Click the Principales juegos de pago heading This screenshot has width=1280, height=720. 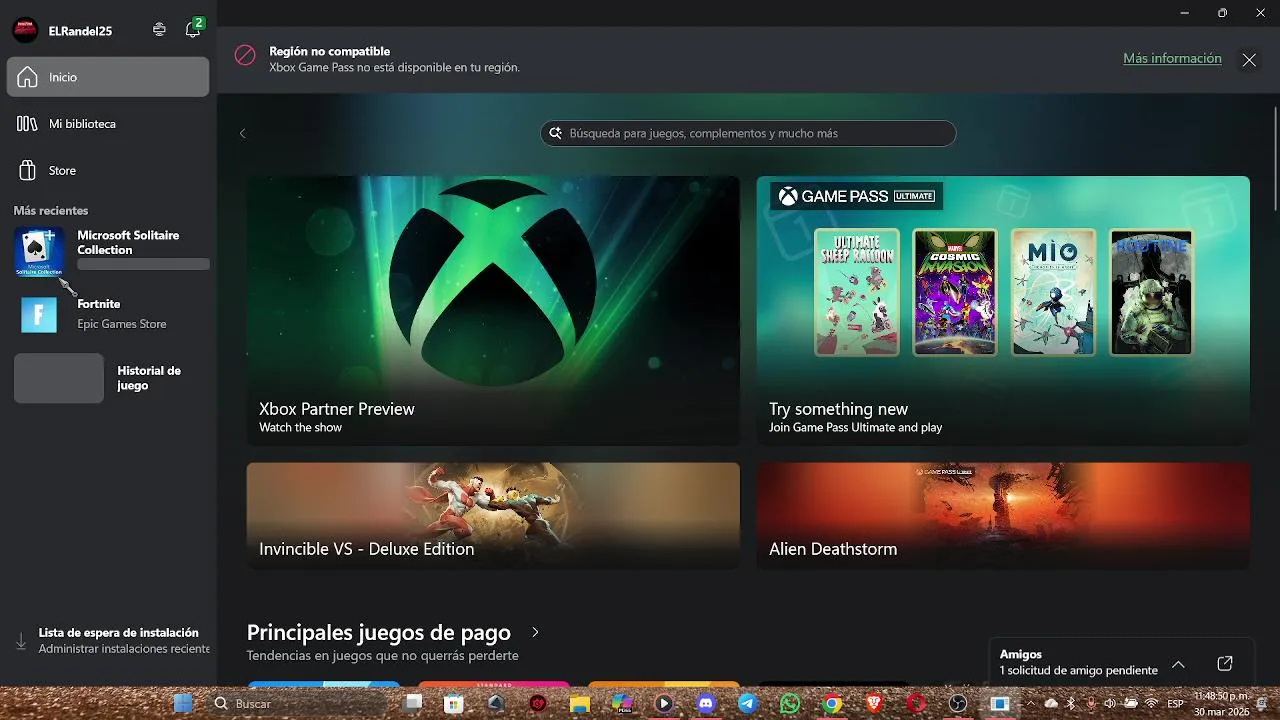coord(379,633)
